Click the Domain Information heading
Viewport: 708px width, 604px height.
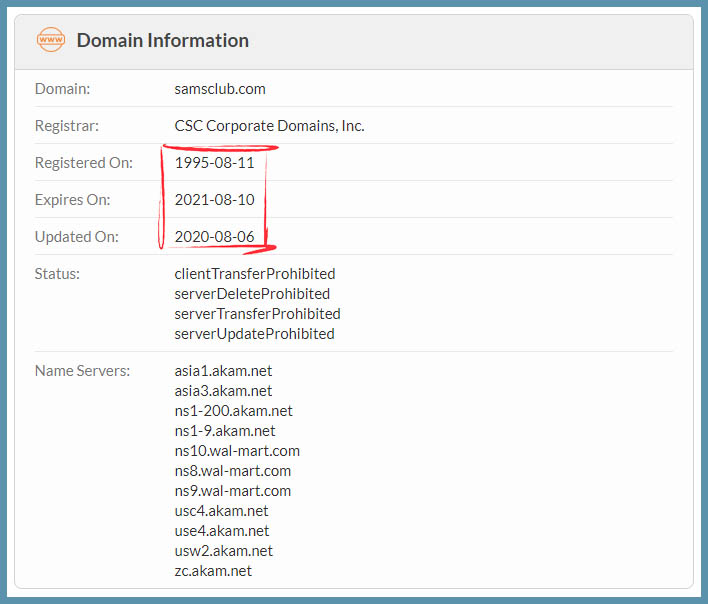pos(163,41)
